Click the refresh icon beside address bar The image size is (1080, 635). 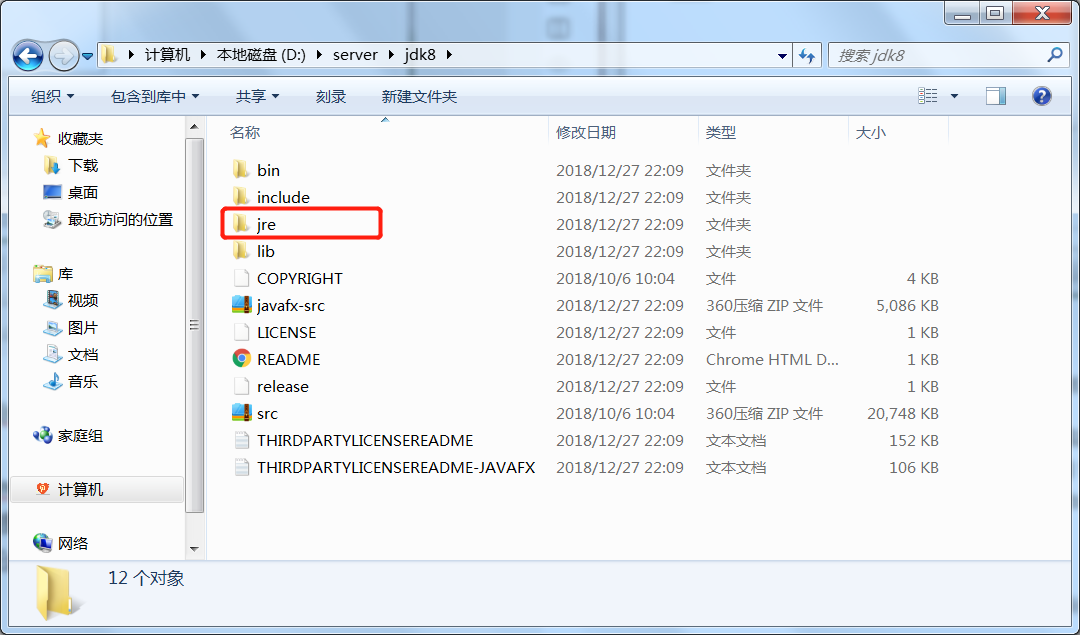[x=807, y=56]
